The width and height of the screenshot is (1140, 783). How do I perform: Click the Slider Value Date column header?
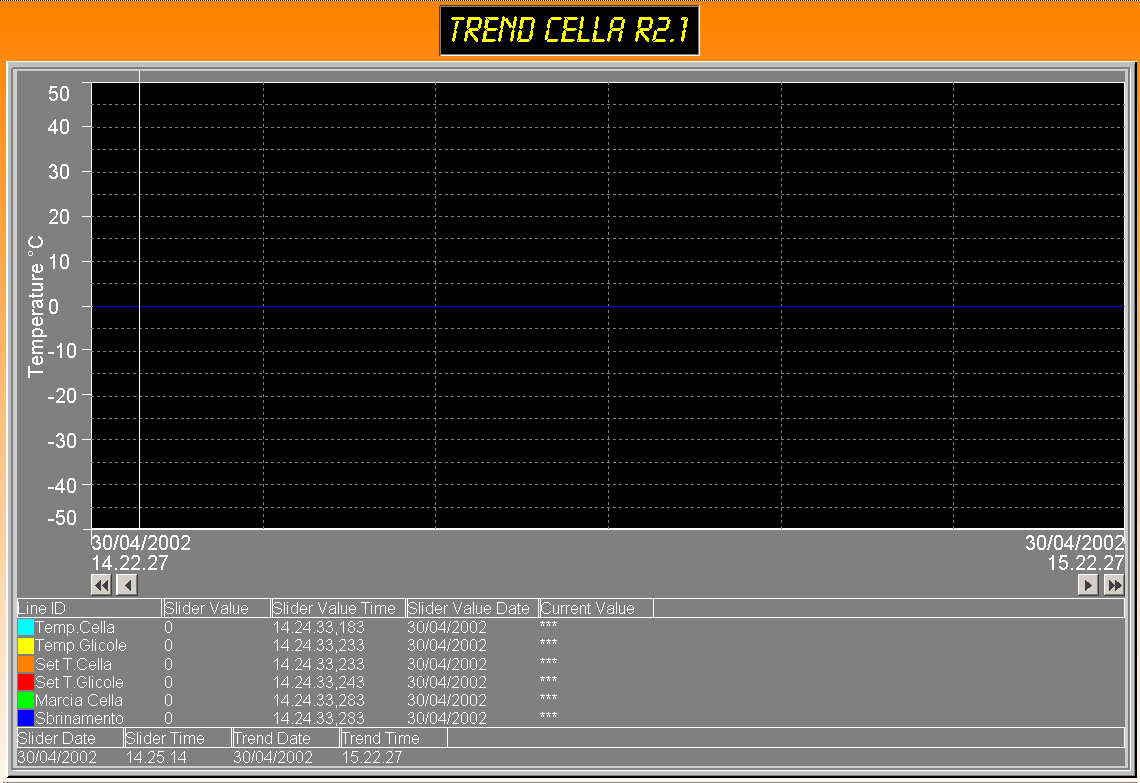click(472, 608)
